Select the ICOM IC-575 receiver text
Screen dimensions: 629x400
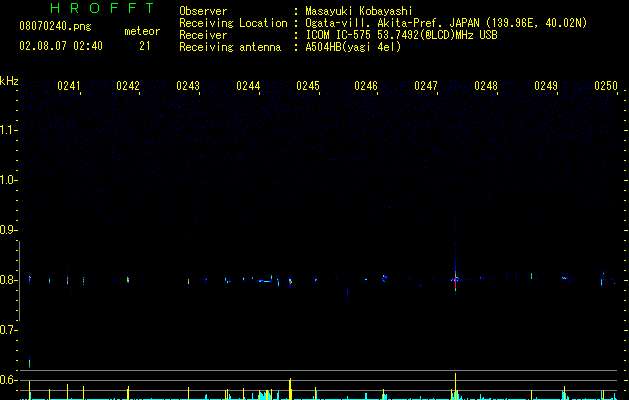pos(401,35)
